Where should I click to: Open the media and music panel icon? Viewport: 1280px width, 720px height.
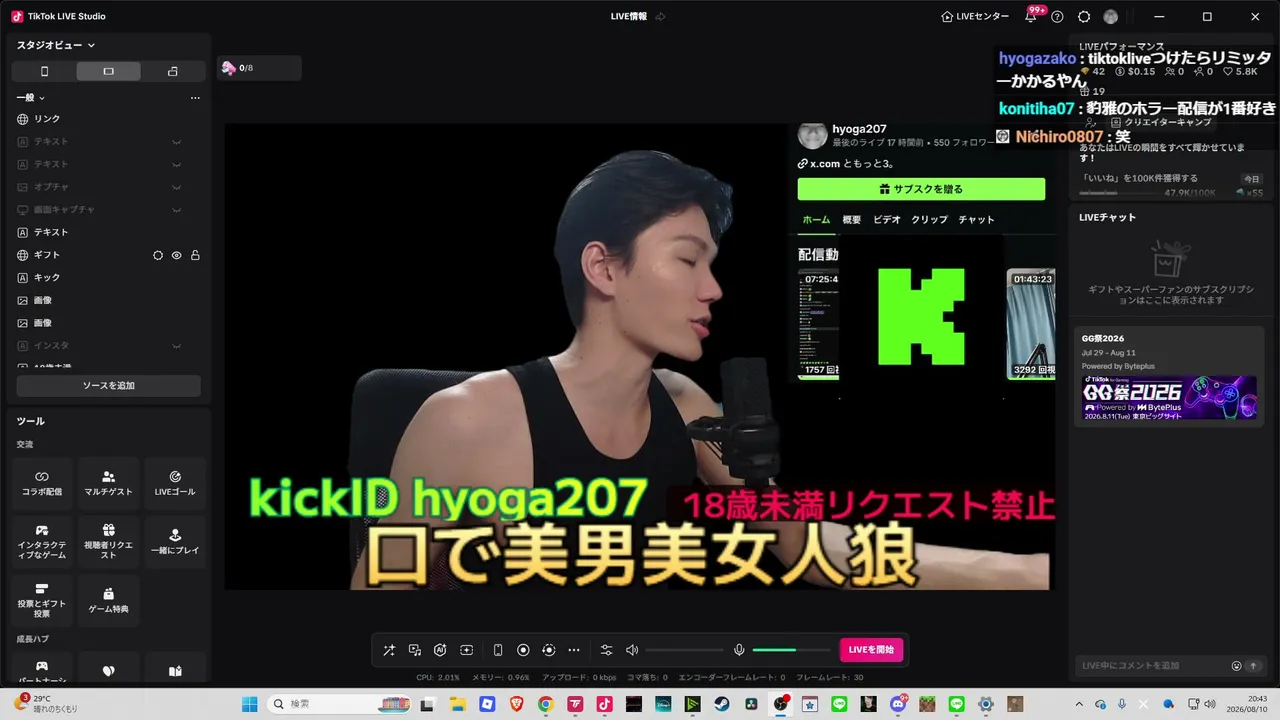[x=415, y=650]
